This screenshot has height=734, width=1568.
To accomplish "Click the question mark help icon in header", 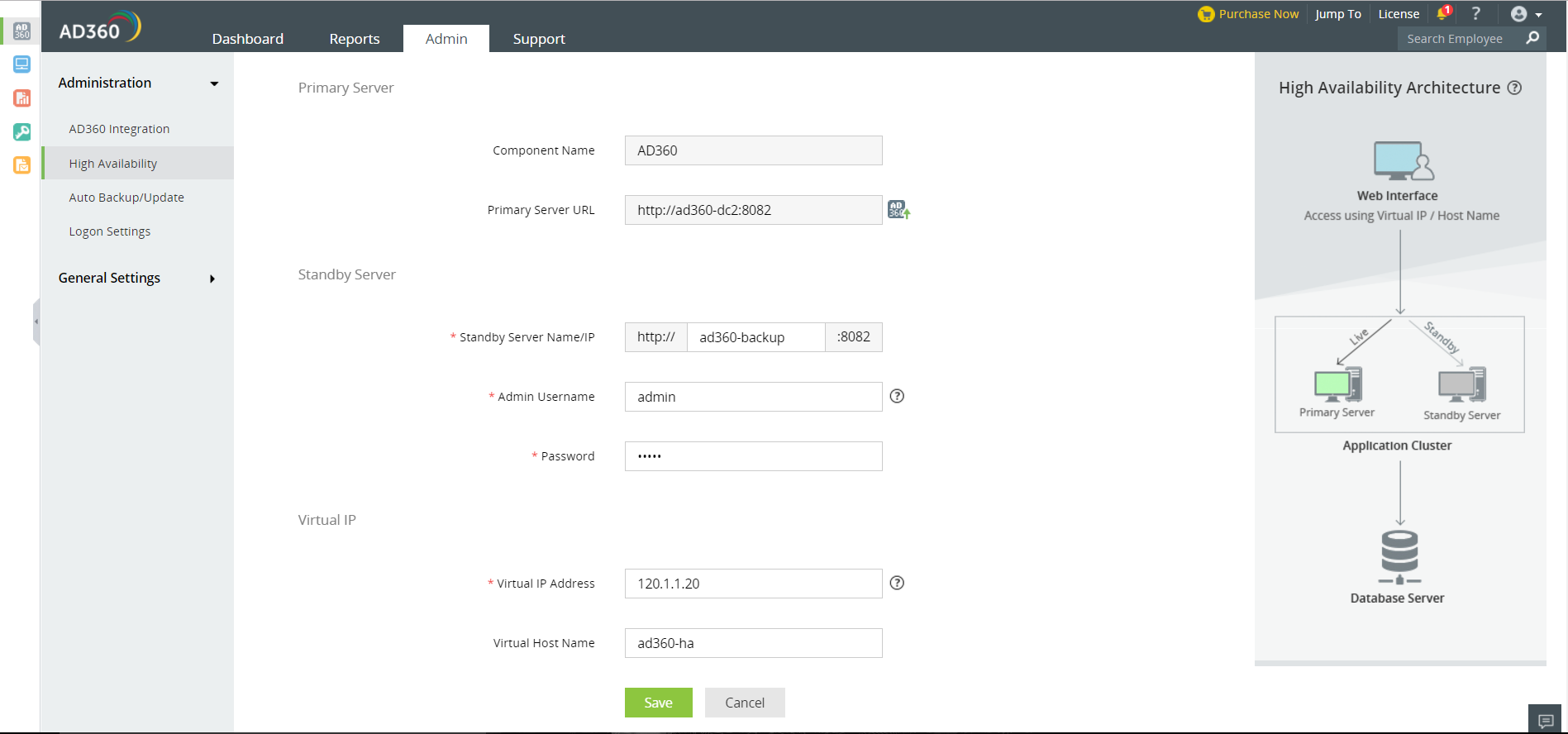I will [x=1476, y=13].
